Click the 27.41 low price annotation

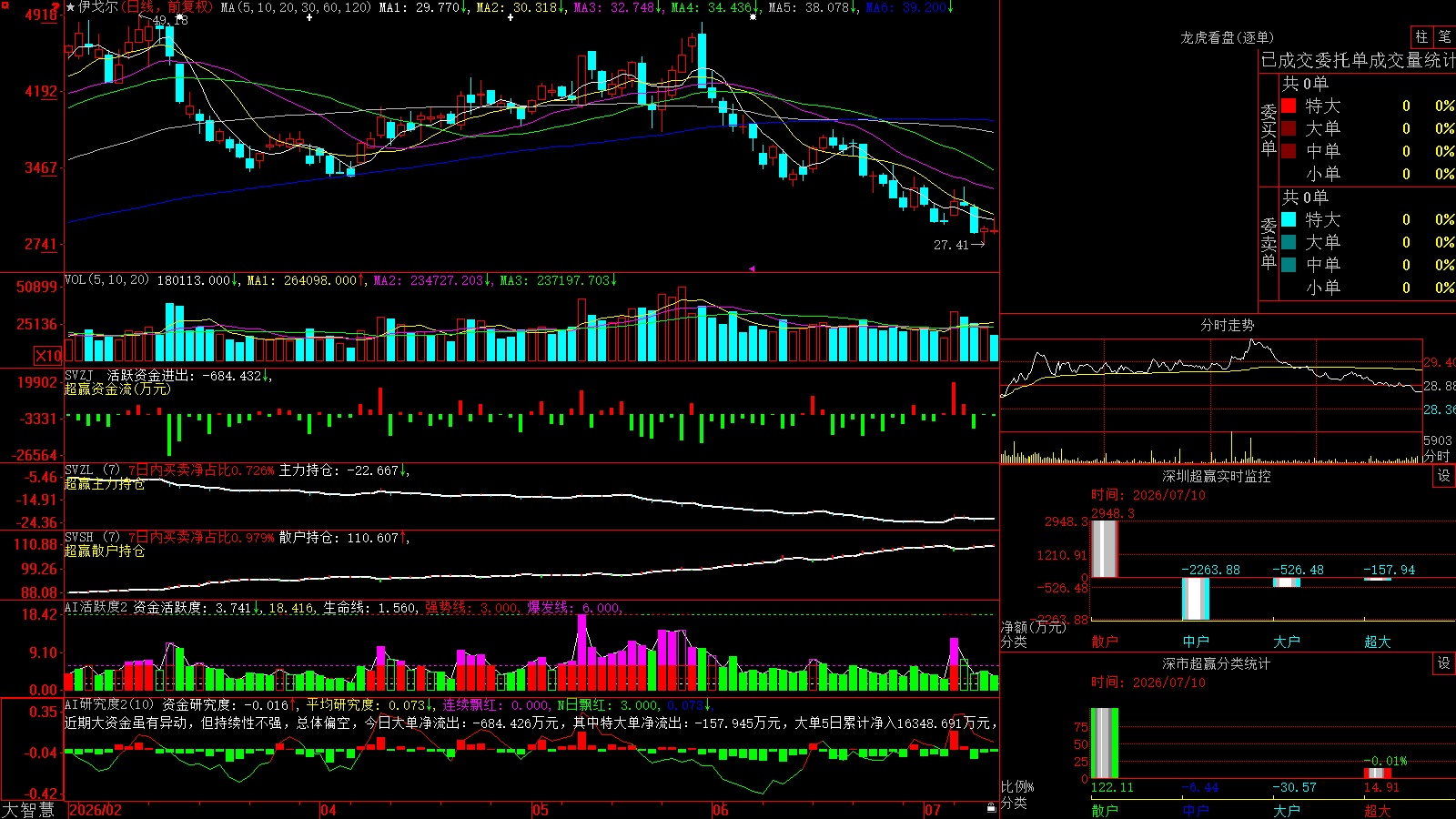click(951, 245)
